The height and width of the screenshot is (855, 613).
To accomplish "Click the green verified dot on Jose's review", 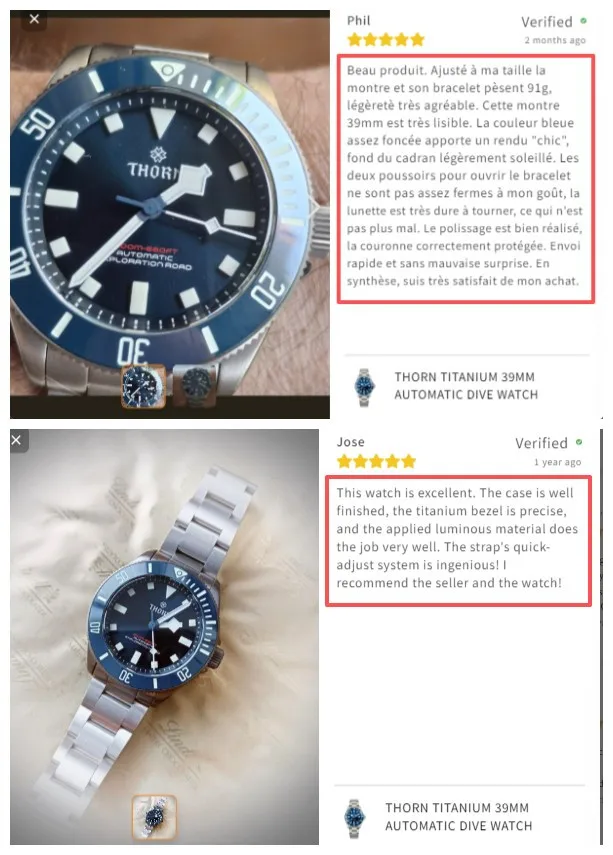I will pyautogui.click(x=579, y=442).
